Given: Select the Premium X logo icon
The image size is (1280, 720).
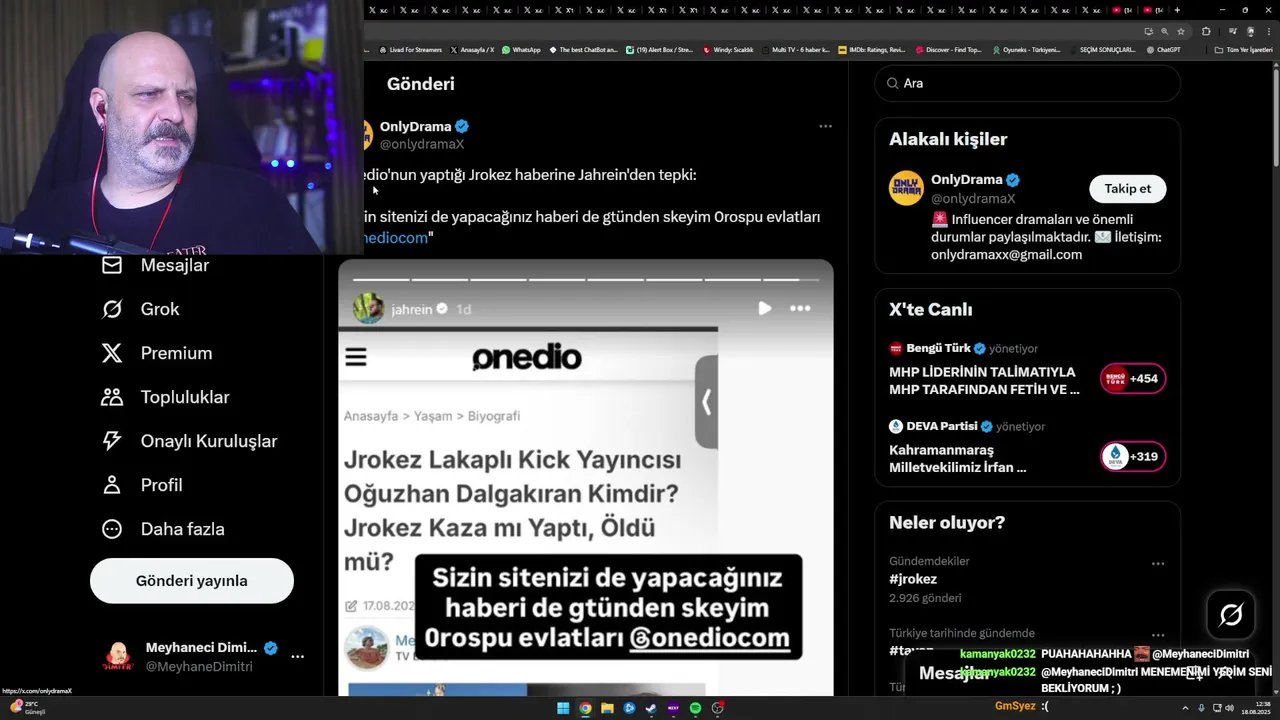Looking at the screenshot, I should (112, 353).
